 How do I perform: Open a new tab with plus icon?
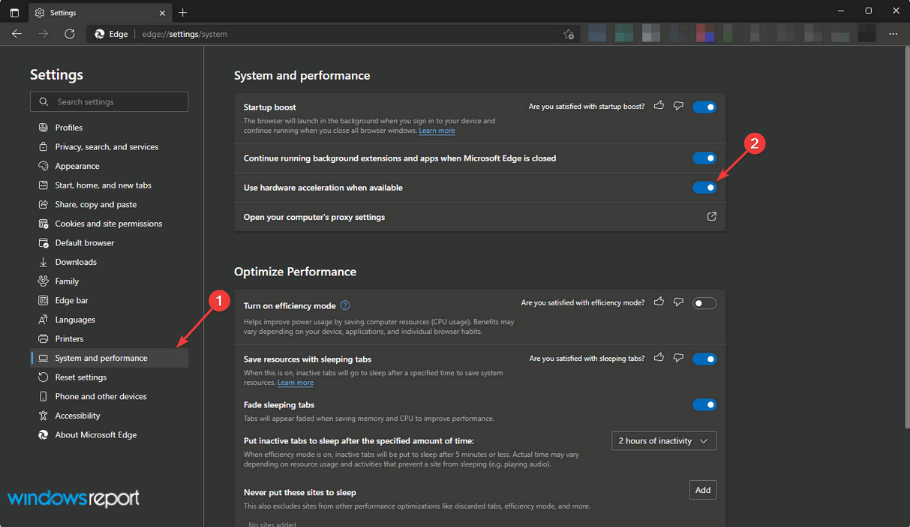click(183, 12)
